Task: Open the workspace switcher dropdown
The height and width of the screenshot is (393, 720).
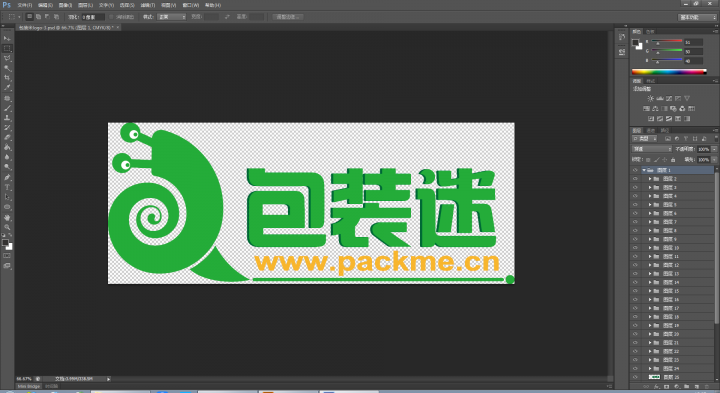Action: click(698, 17)
